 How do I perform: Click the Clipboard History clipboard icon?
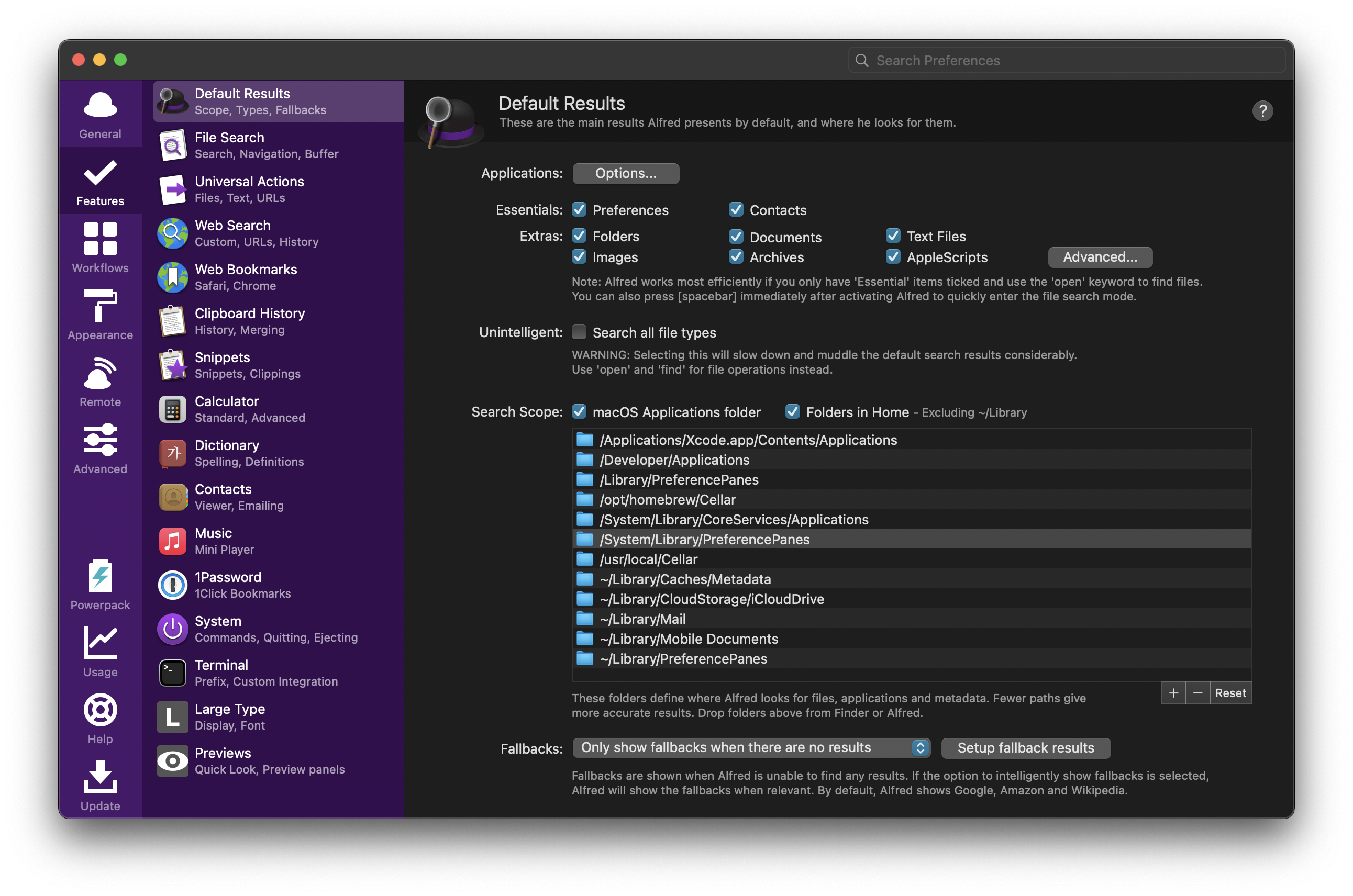tap(173, 322)
